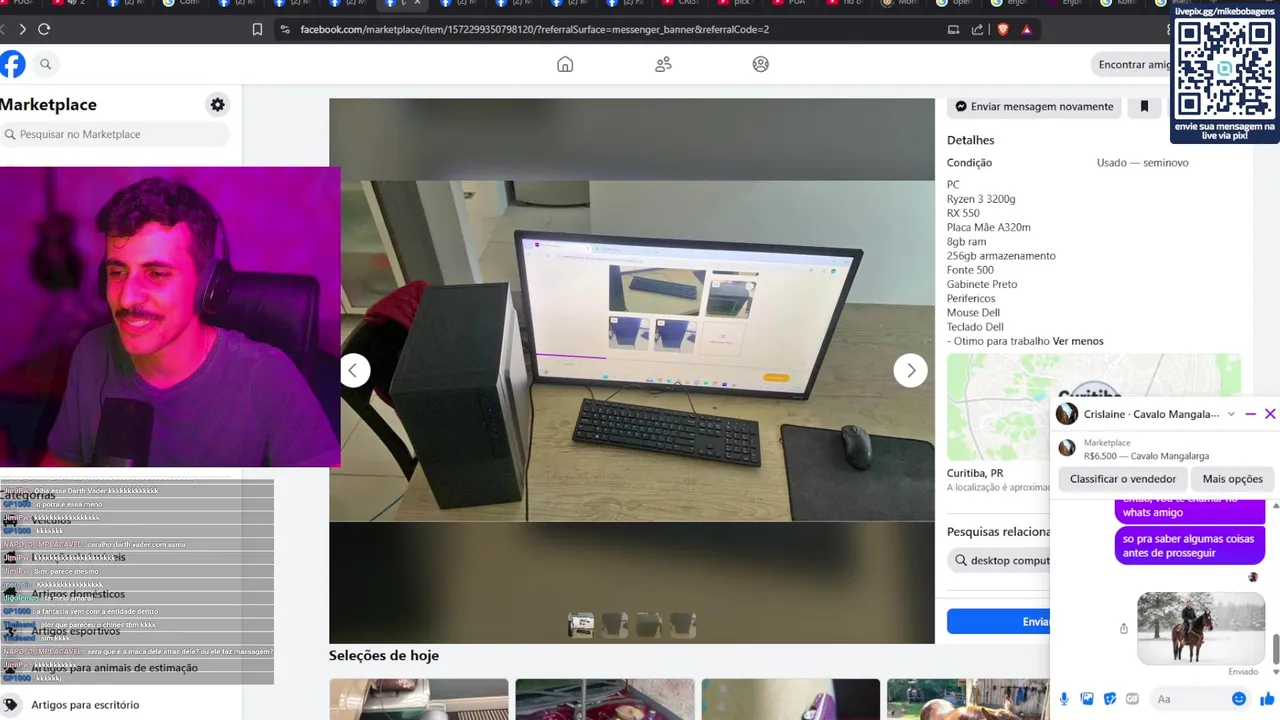
Task: Open the GIF picker in chat
Action: point(1133,699)
